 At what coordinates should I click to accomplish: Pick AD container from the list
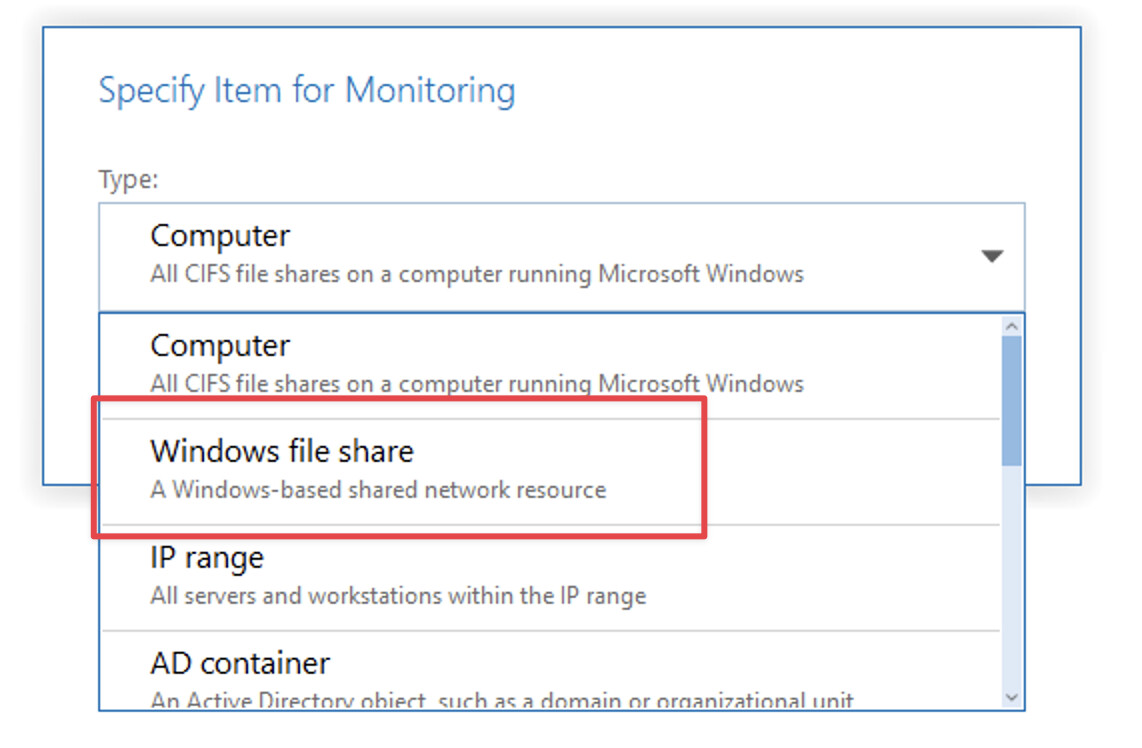pyautogui.click(x=240, y=664)
